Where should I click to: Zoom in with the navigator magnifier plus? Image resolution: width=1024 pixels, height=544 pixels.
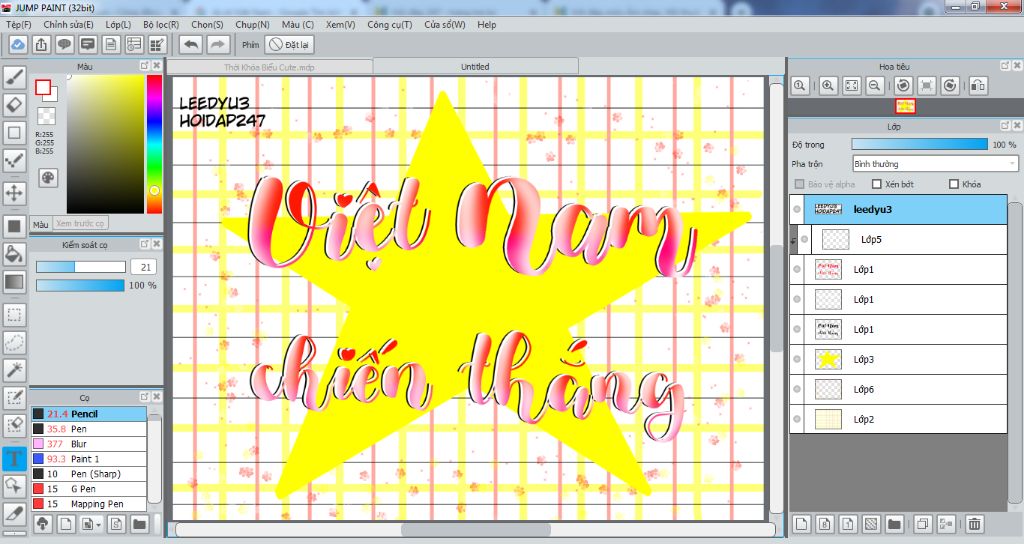[x=827, y=86]
